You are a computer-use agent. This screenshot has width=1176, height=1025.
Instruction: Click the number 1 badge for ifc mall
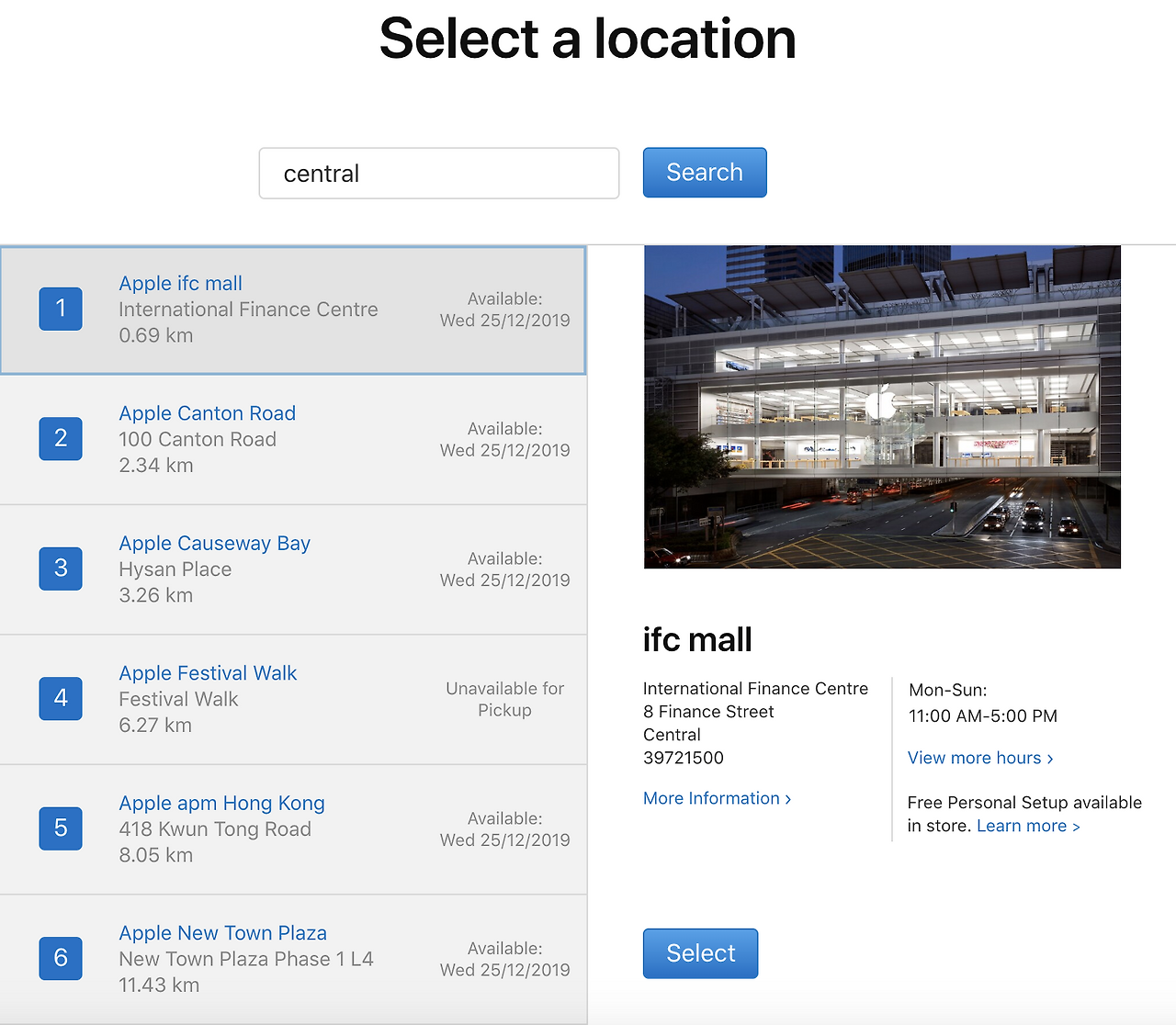(x=61, y=309)
